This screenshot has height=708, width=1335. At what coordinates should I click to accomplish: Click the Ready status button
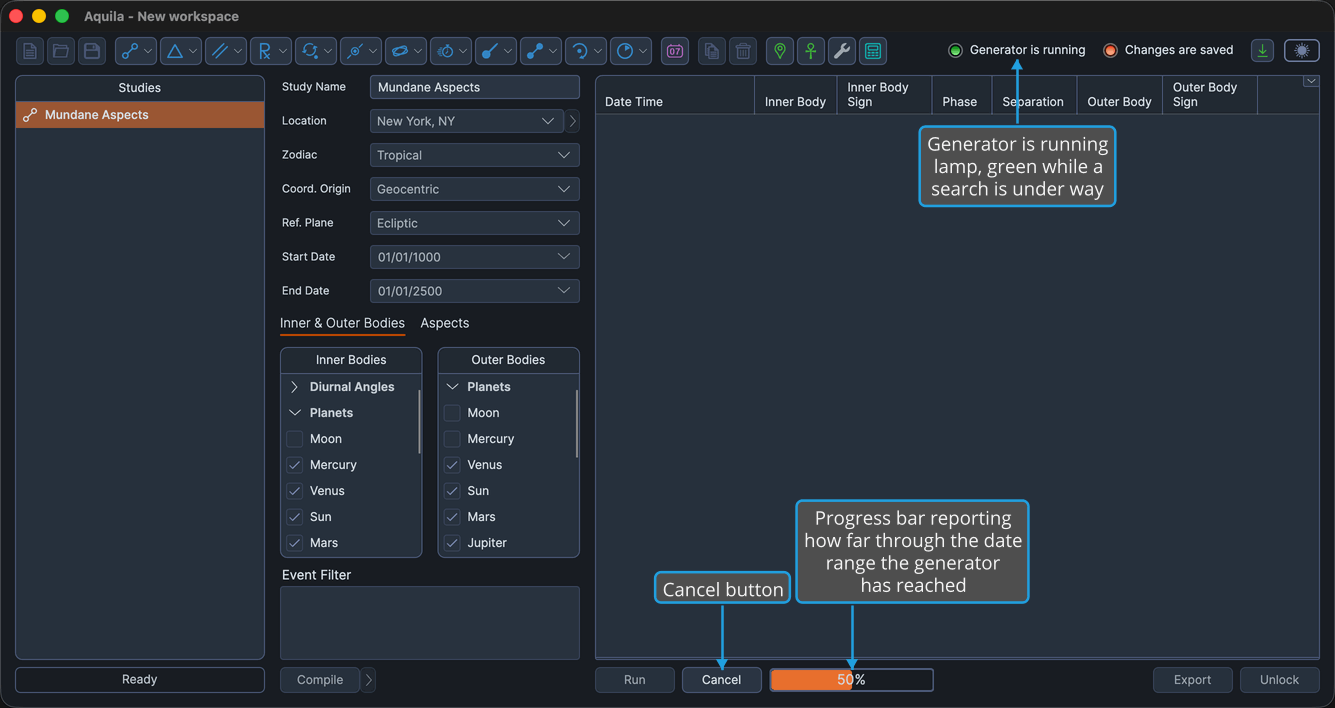pyautogui.click(x=140, y=680)
